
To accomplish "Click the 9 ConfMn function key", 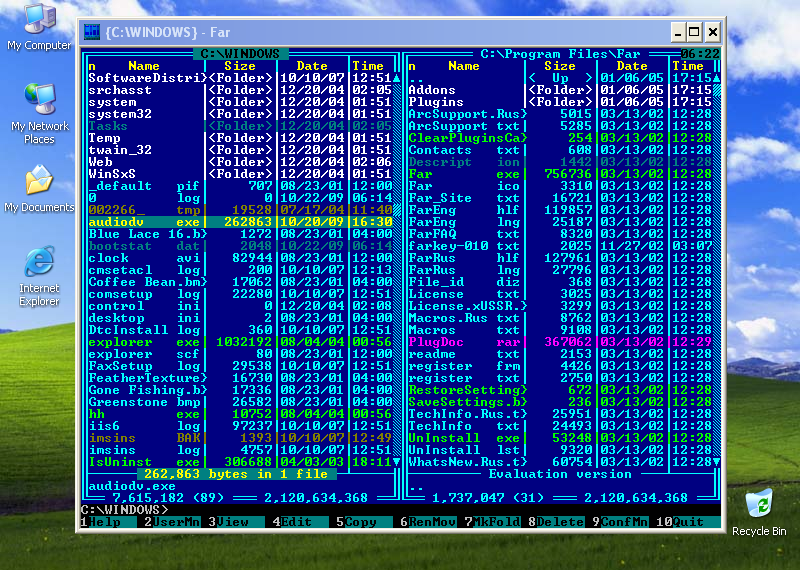I will (x=620, y=522).
